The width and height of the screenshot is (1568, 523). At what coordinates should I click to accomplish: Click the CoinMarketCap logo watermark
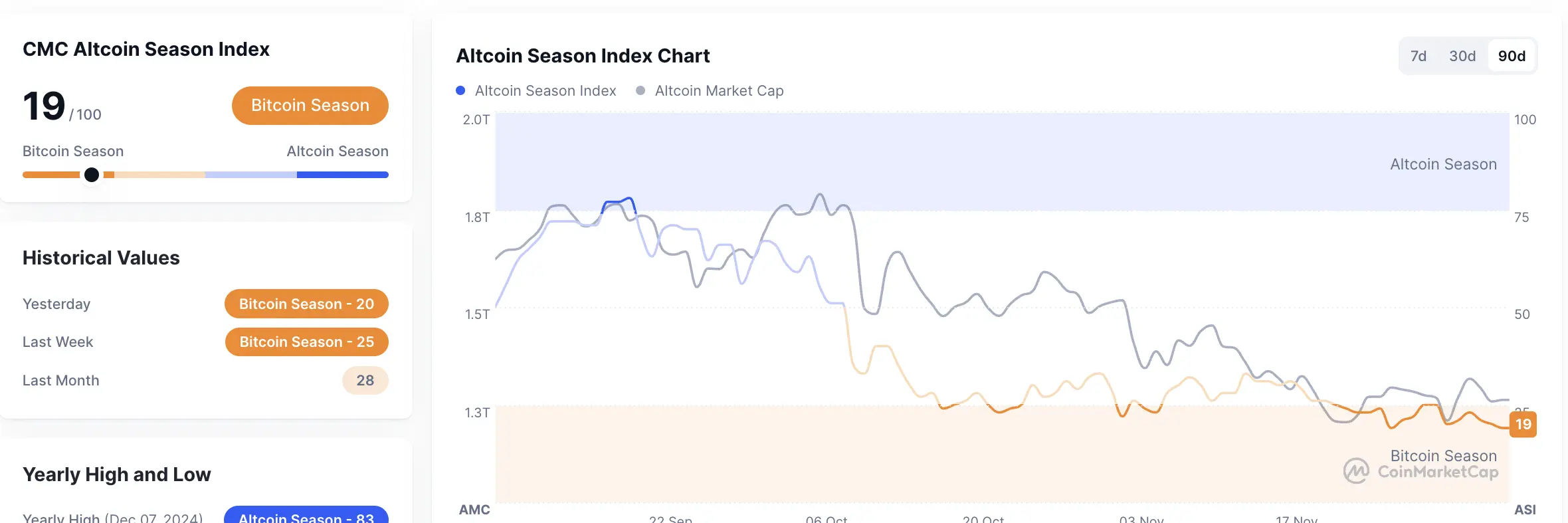tap(1421, 472)
